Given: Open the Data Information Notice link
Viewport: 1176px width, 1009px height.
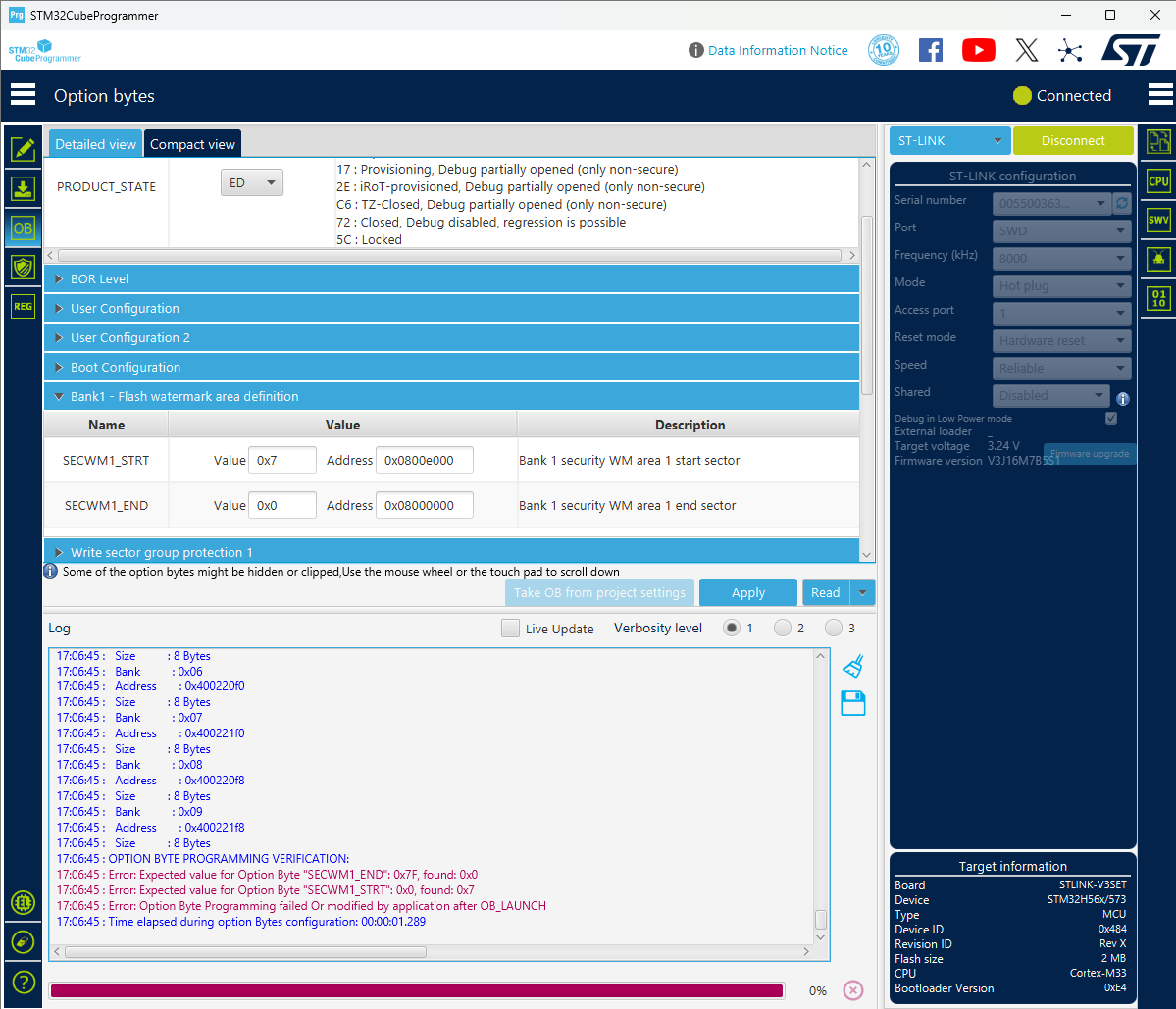Looking at the screenshot, I should point(778,50).
